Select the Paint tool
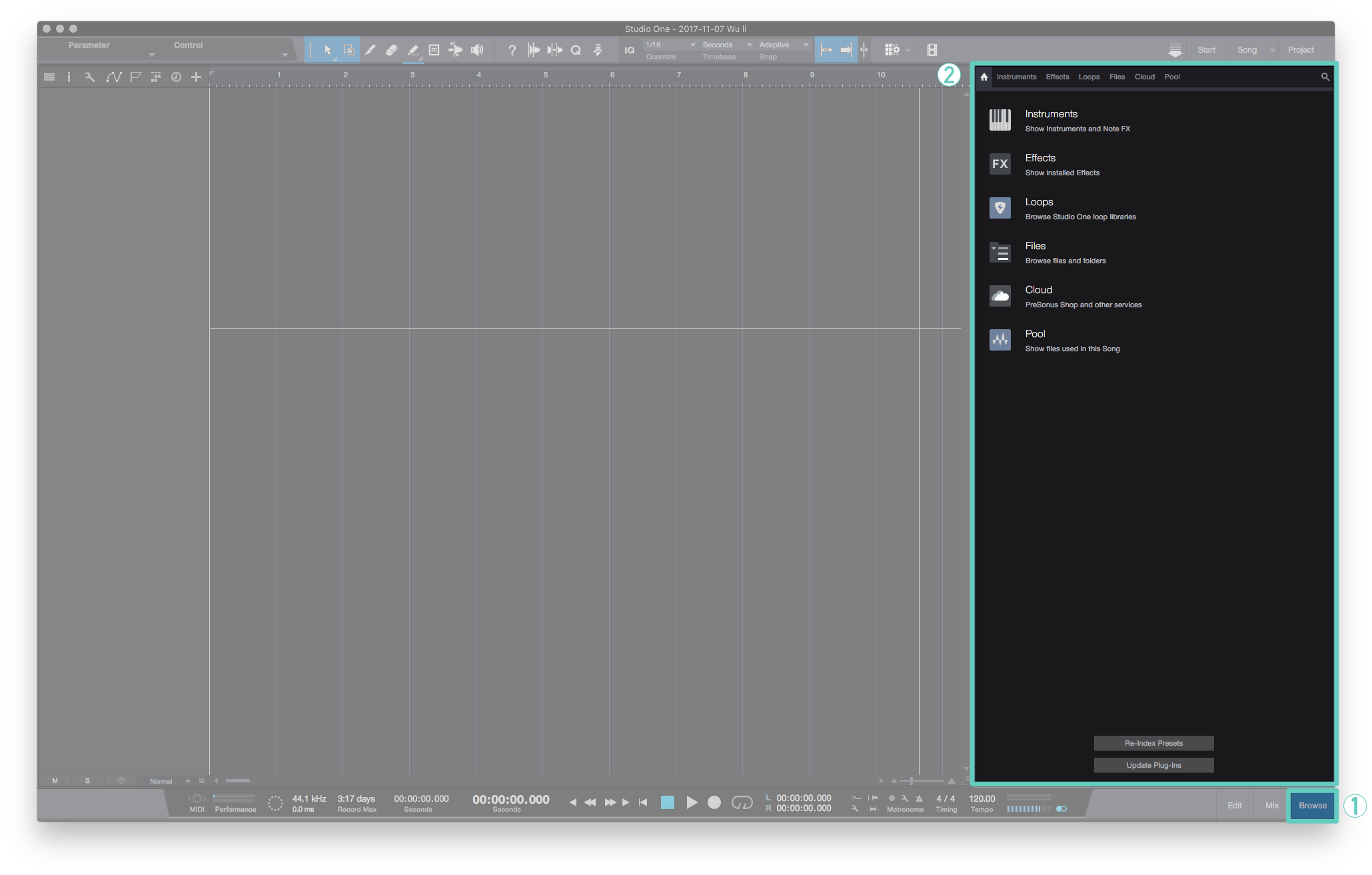Screen dimensions: 1372x875 point(413,50)
